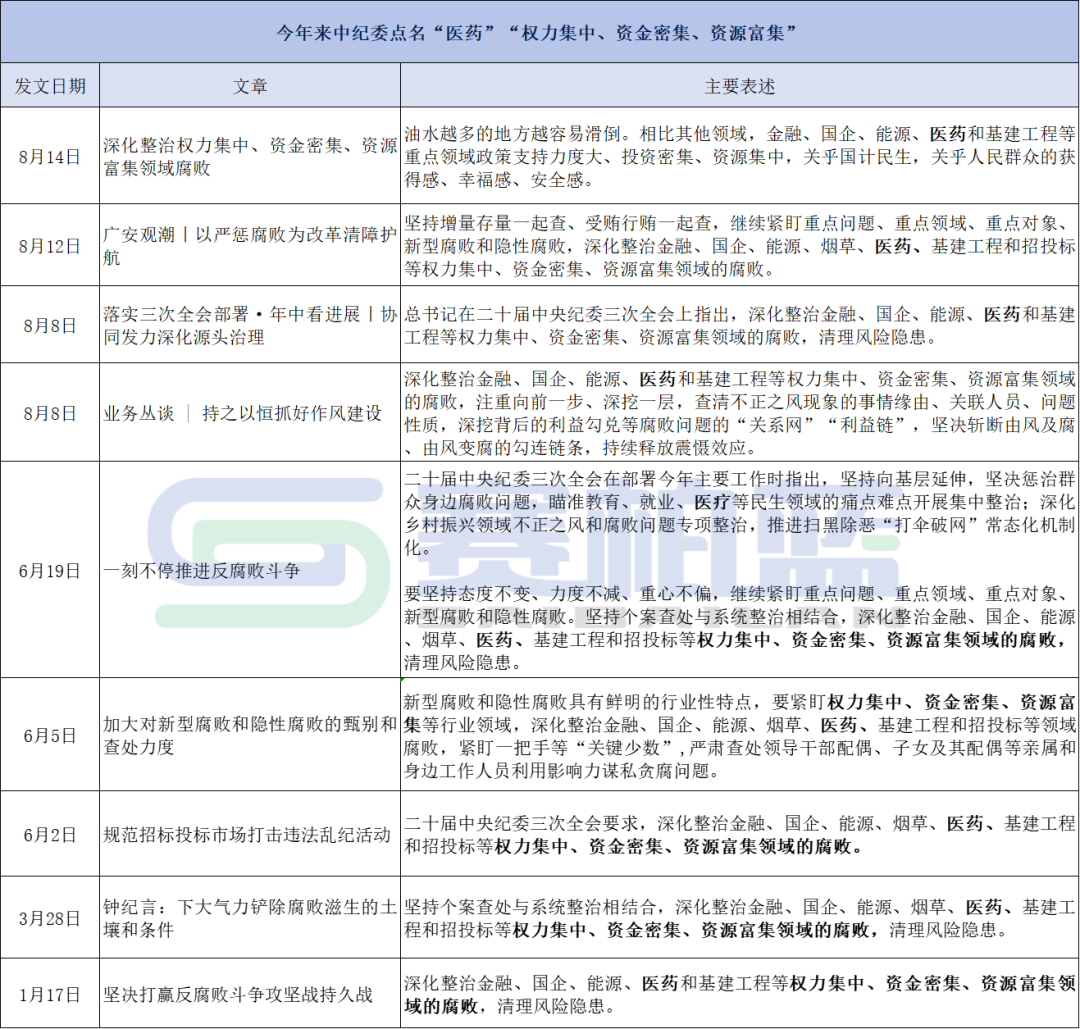Click the 1月17日 date cell
The width and height of the screenshot is (1080, 1029).
[50, 995]
